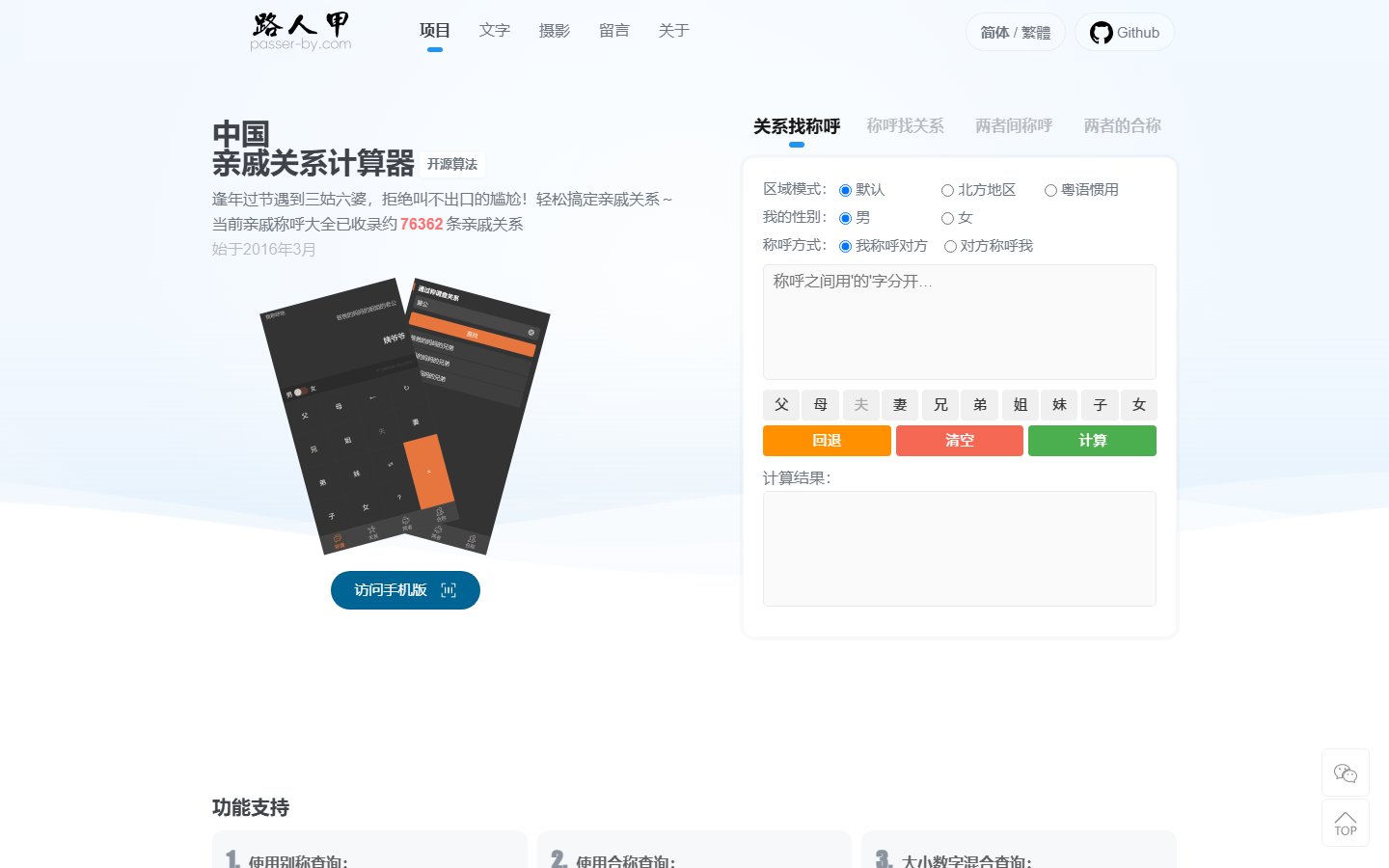Add 兄 relation key
The image size is (1389, 868).
(x=940, y=405)
